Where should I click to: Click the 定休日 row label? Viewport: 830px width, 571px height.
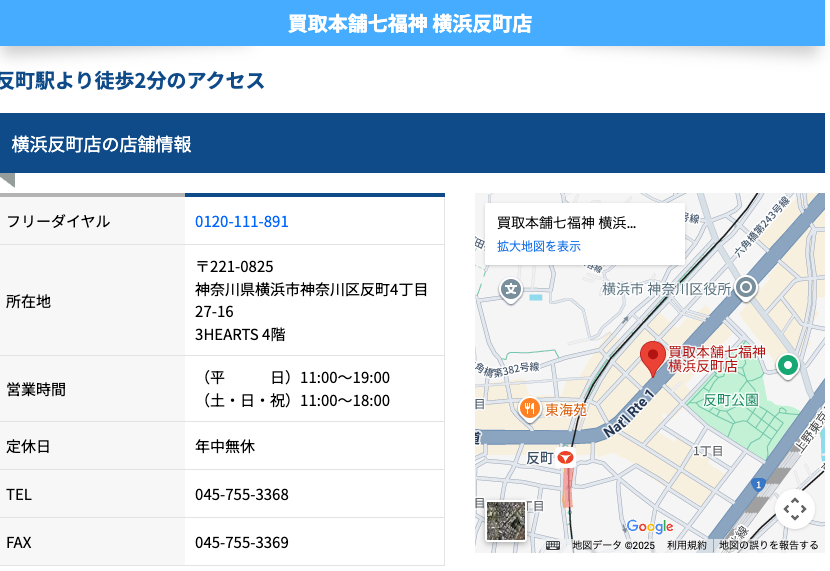(x=29, y=446)
